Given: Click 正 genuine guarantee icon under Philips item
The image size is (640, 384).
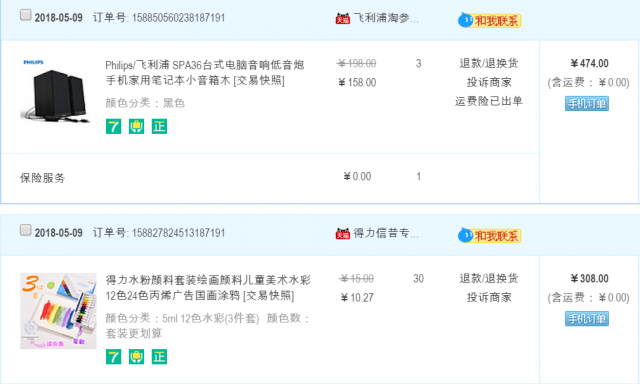Looking at the screenshot, I should (x=159, y=126).
